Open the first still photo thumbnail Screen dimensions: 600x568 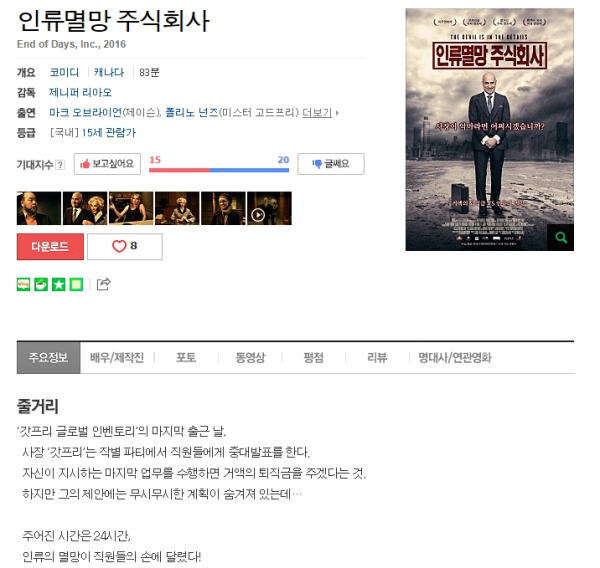pyautogui.click(x=39, y=208)
